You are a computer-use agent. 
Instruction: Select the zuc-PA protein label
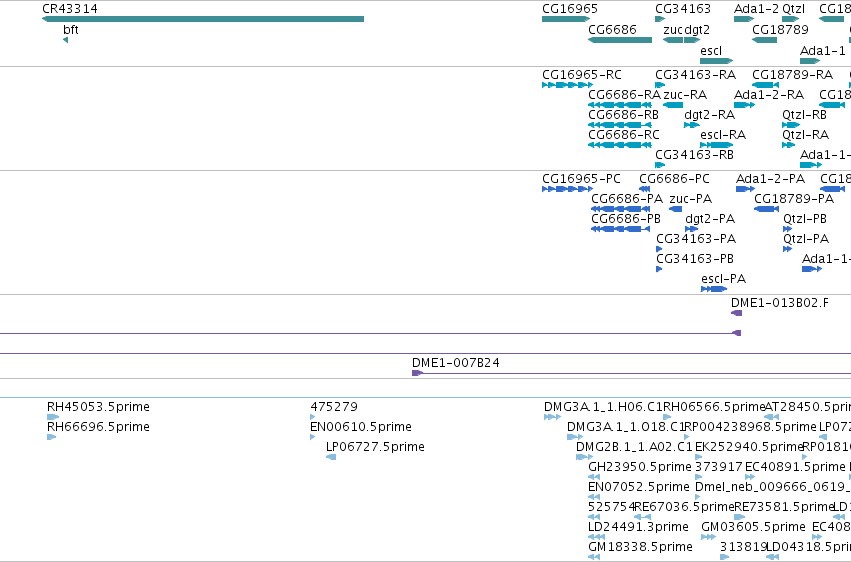[690, 199]
